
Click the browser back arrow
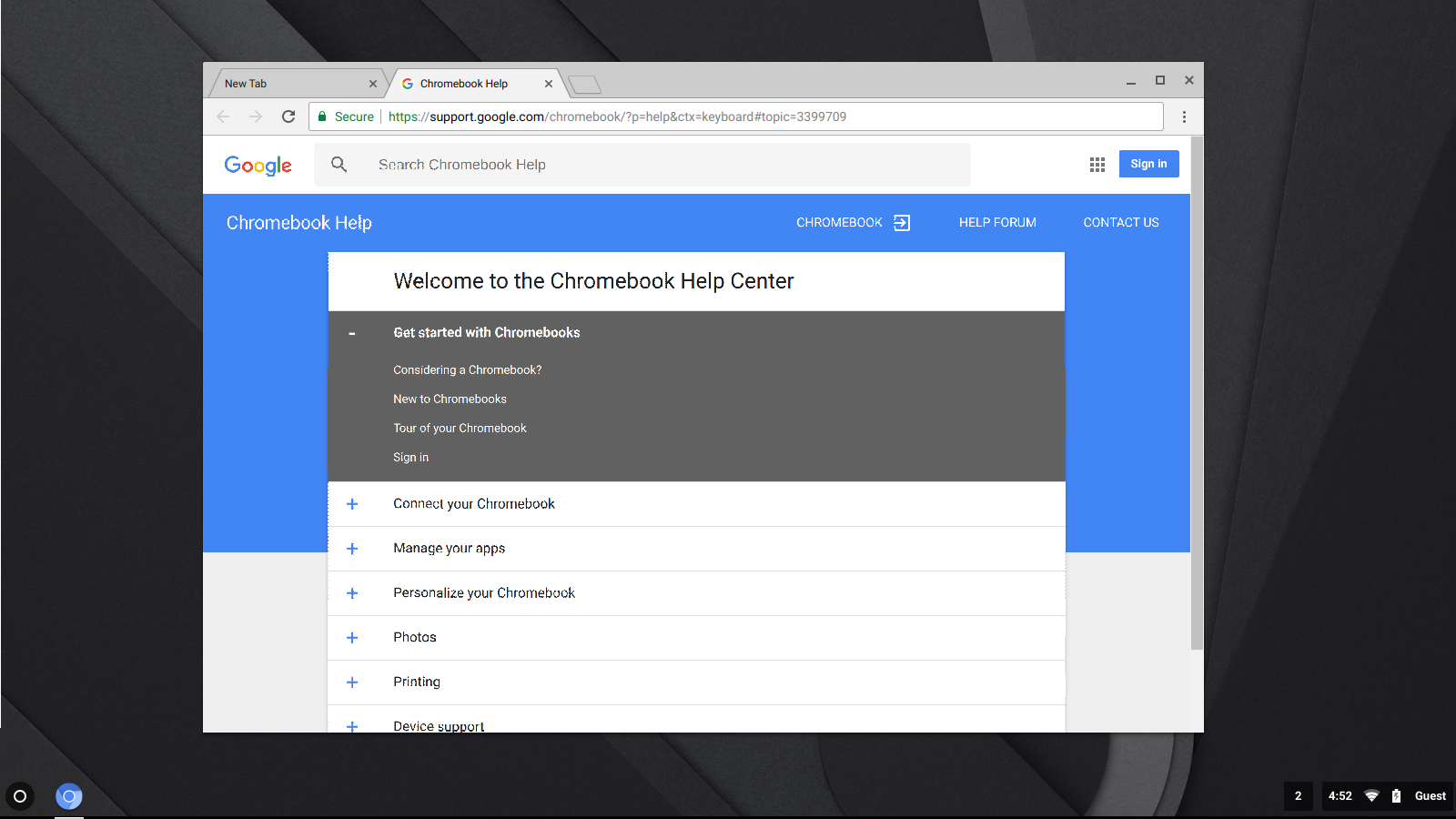tap(224, 116)
